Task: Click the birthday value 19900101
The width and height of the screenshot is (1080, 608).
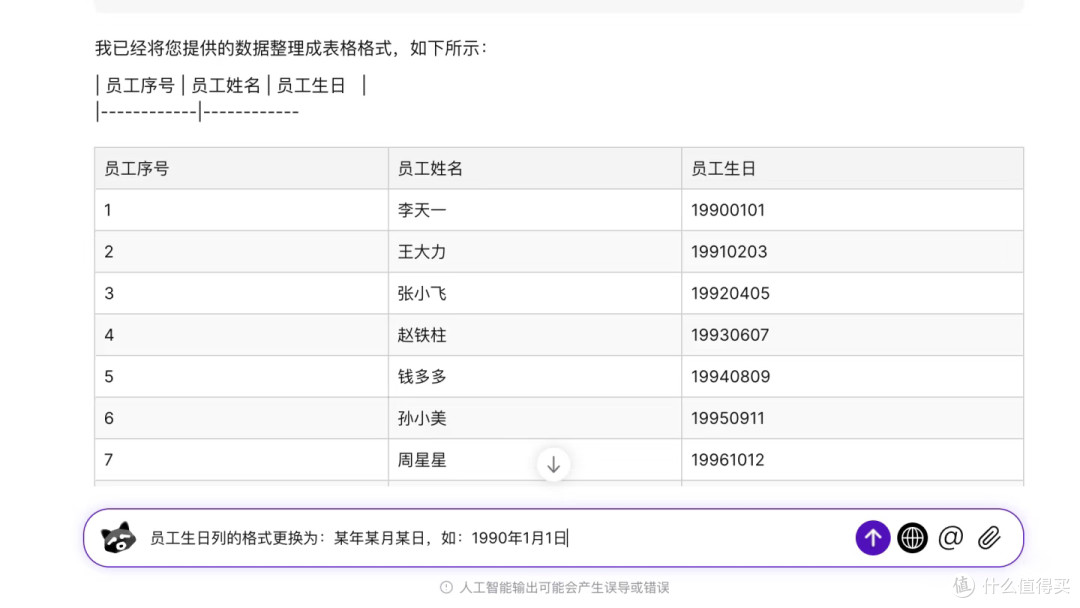Action: click(727, 210)
